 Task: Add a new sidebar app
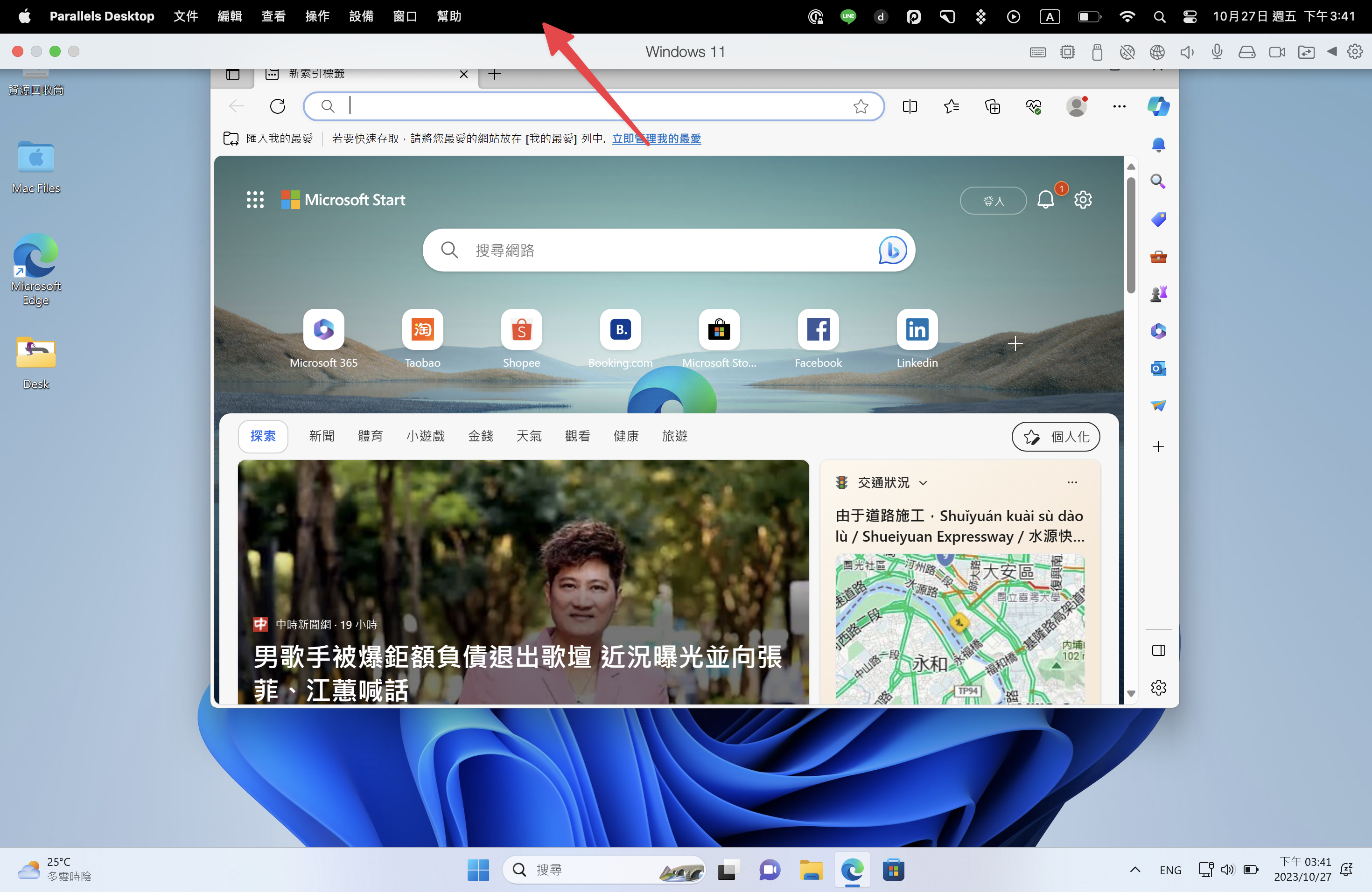click(x=1158, y=446)
